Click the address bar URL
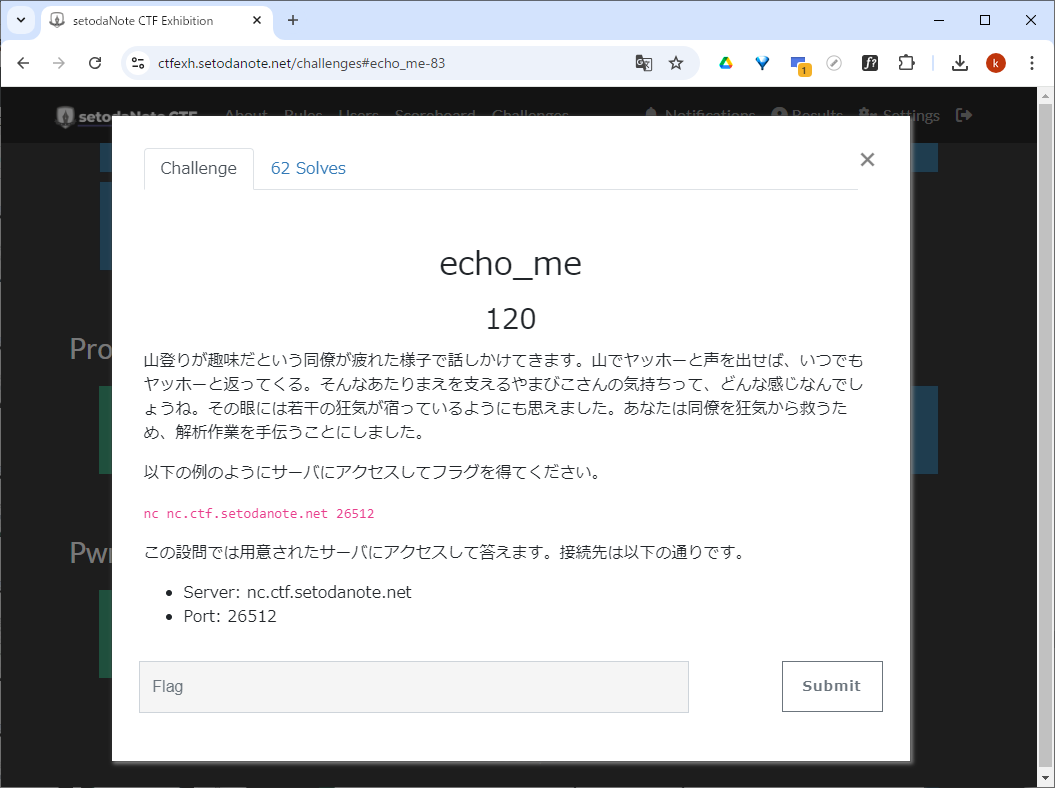Viewport: 1055px width, 788px height. point(301,63)
